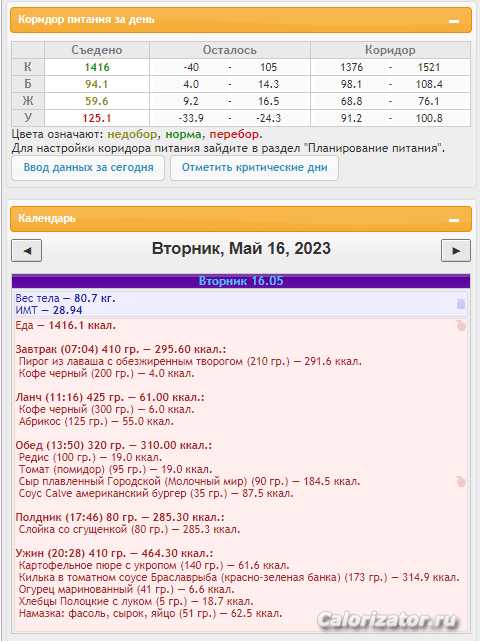
Task: Click the перебор legend word
Action: (234, 134)
